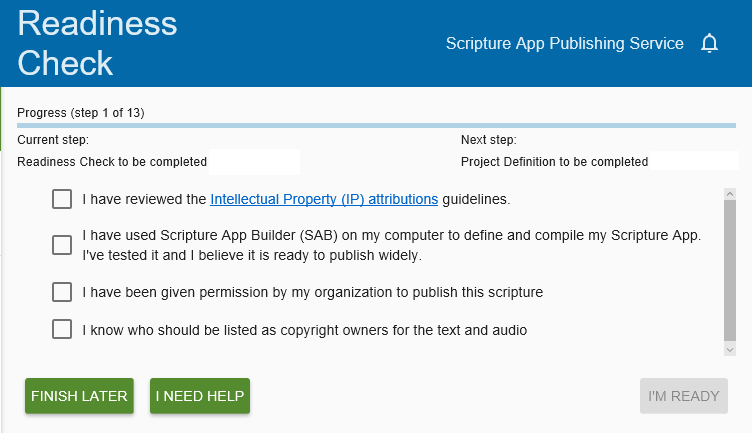Click the blank box beside the current step
Viewport: 752px width, 433px height.
point(254,161)
